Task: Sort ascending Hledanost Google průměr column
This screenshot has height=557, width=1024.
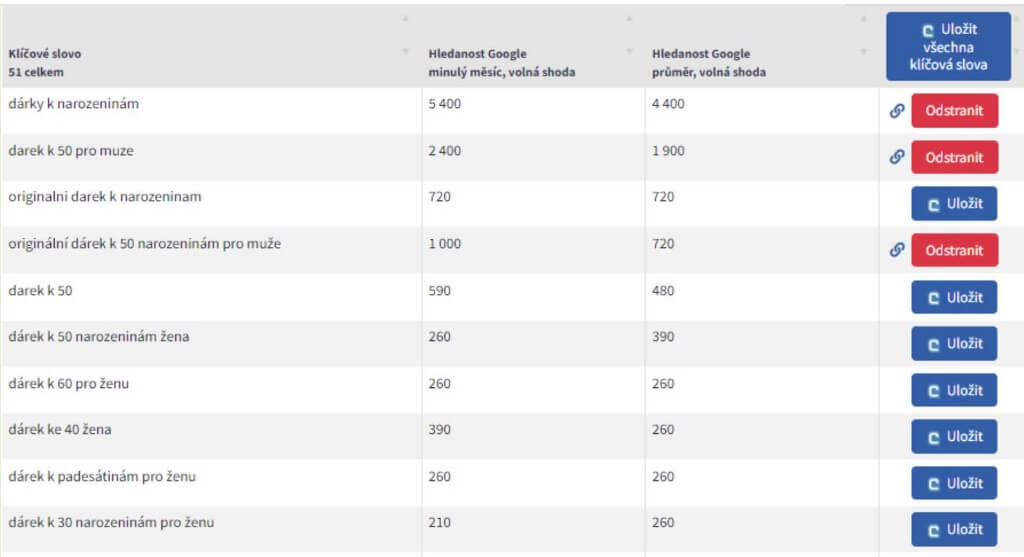Action: click(863, 18)
